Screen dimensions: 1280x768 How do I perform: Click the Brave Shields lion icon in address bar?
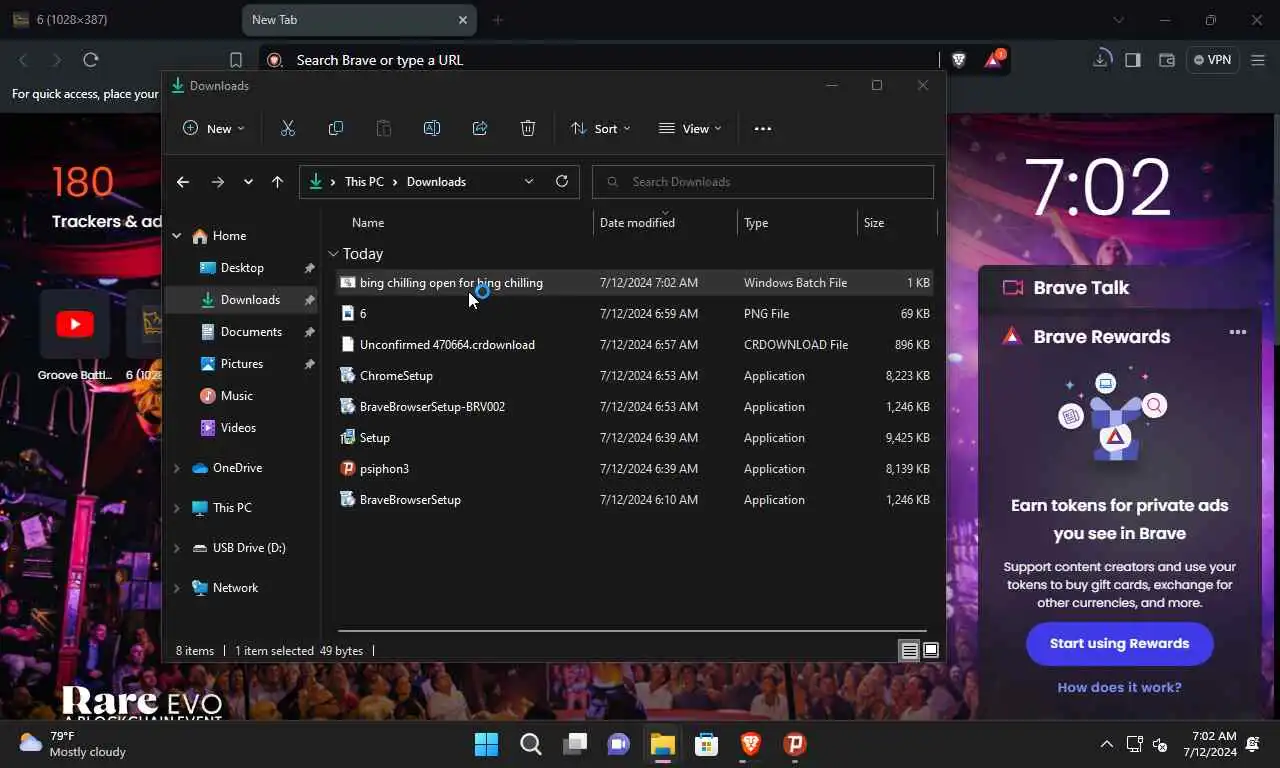point(958,60)
